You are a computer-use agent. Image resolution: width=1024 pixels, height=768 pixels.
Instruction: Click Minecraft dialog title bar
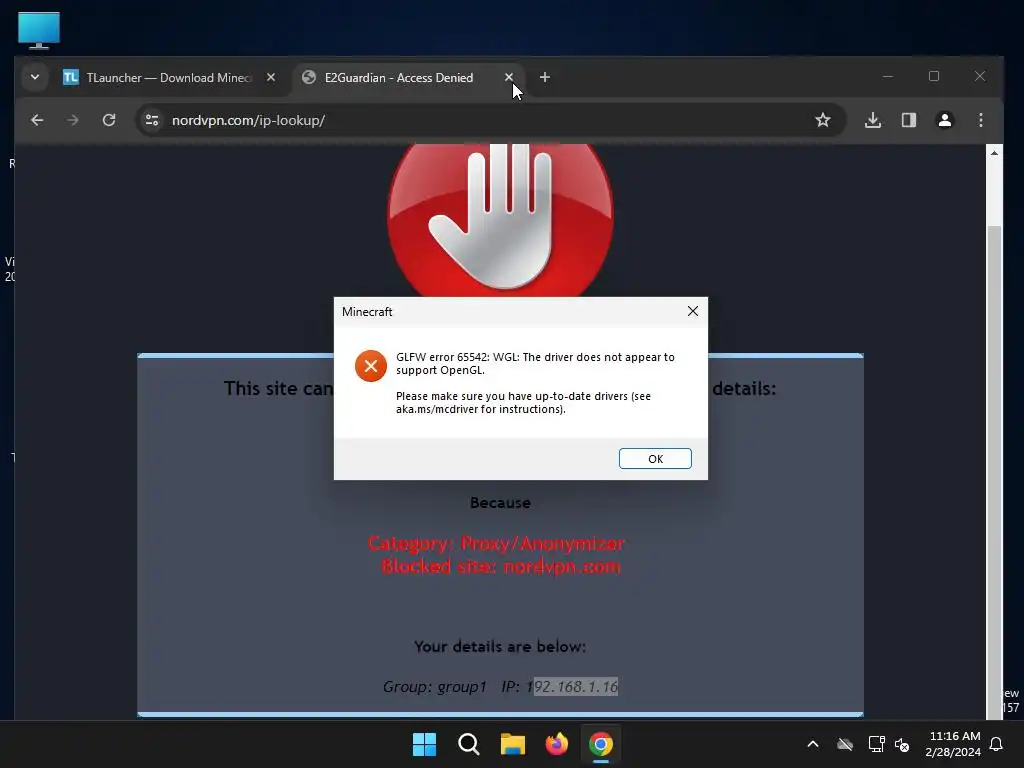click(509, 312)
